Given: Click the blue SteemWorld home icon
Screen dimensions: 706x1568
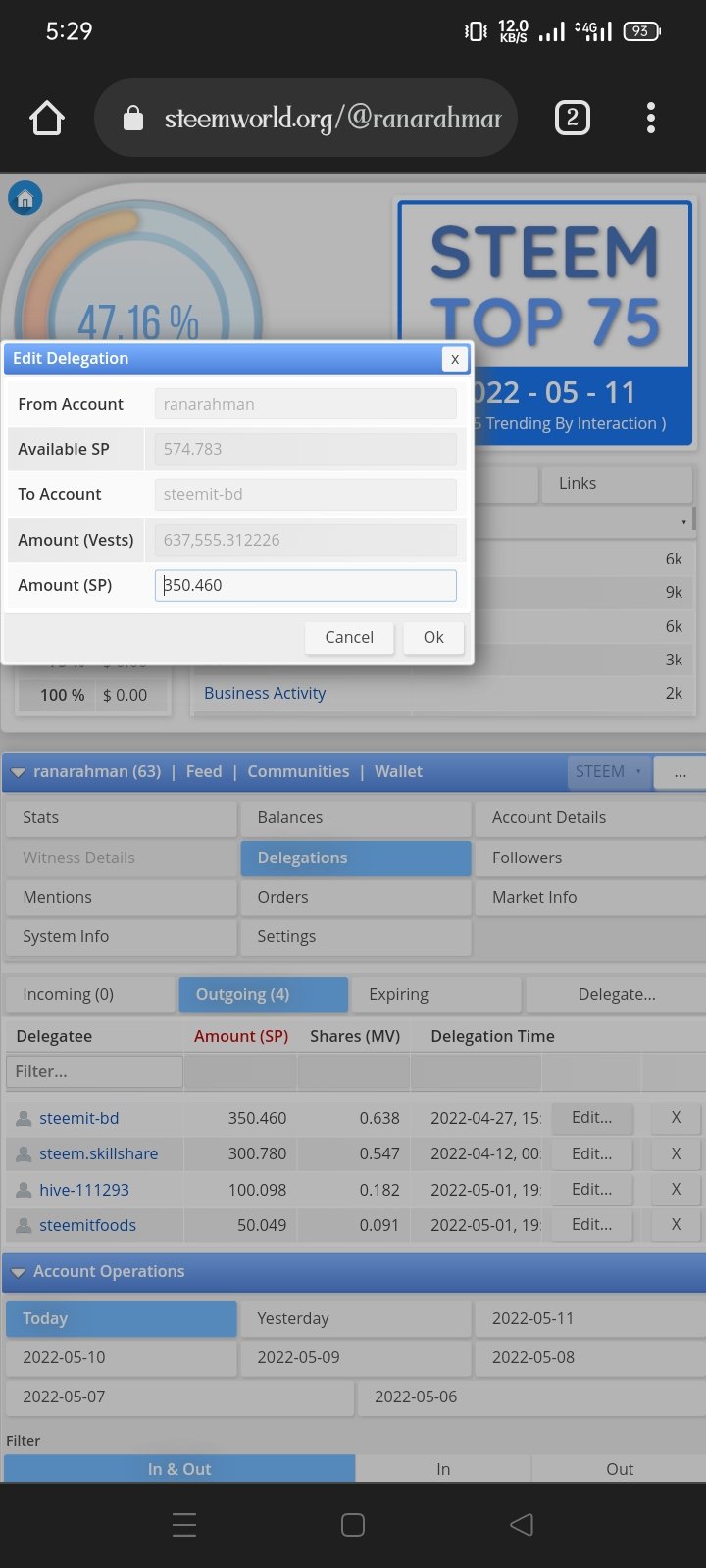Looking at the screenshot, I should tap(25, 199).
